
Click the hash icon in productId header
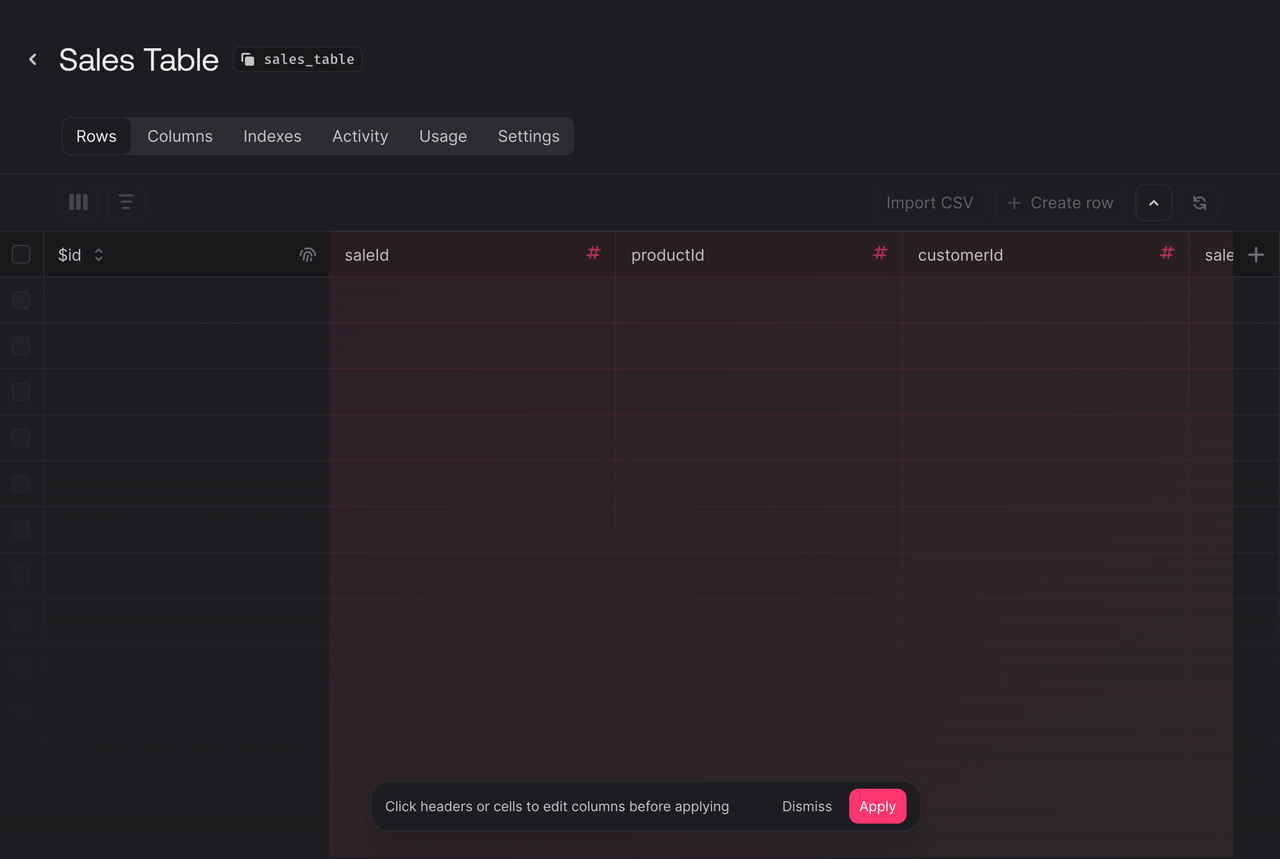click(880, 253)
